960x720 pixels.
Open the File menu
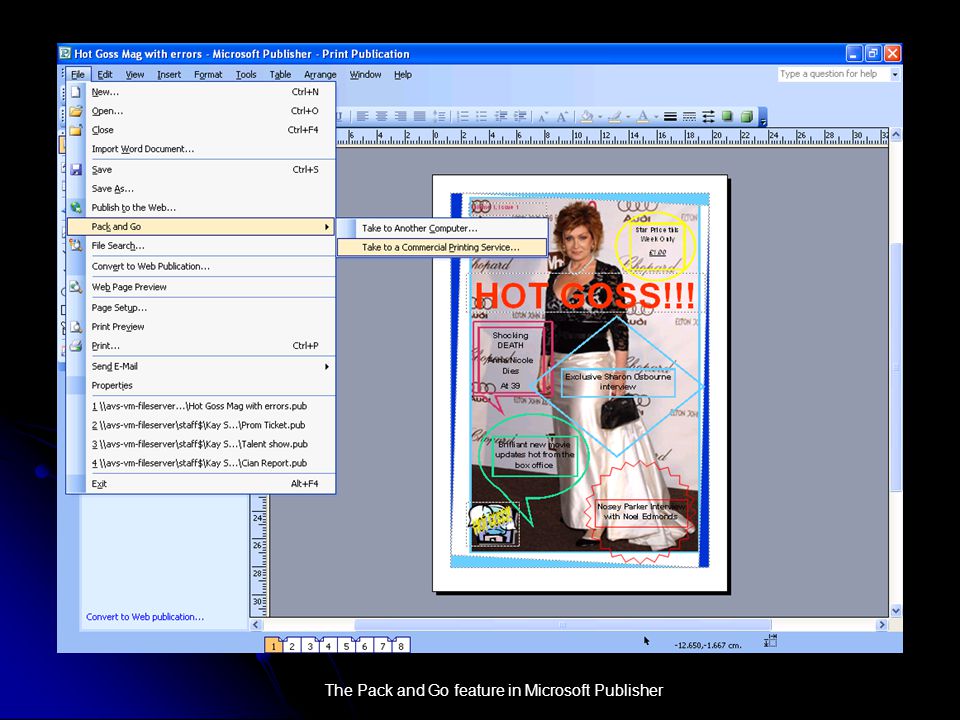tap(77, 75)
